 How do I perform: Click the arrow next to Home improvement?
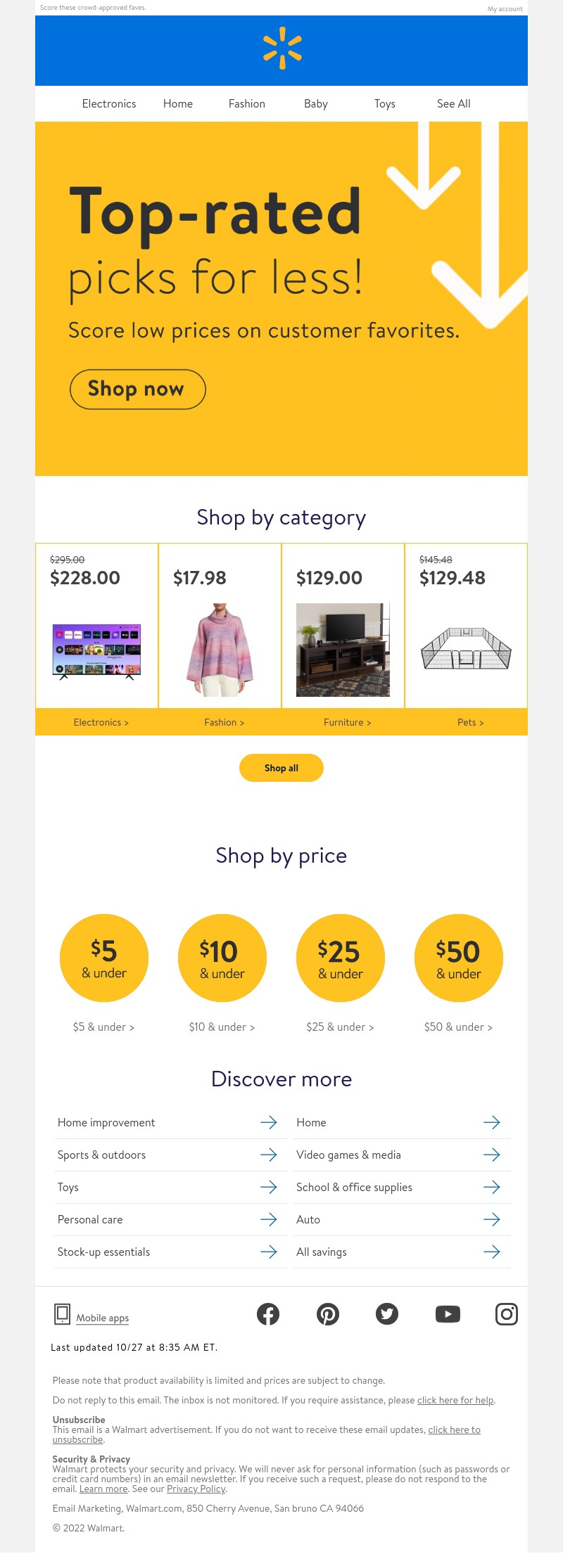click(x=269, y=1122)
